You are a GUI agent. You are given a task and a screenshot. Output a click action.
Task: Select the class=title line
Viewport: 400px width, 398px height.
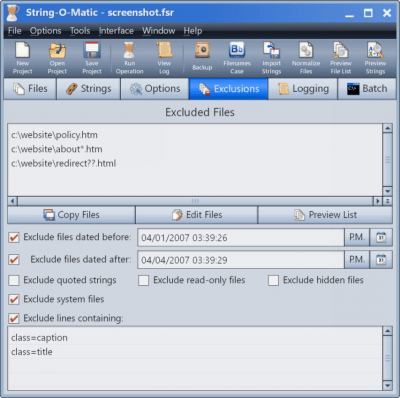32,352
